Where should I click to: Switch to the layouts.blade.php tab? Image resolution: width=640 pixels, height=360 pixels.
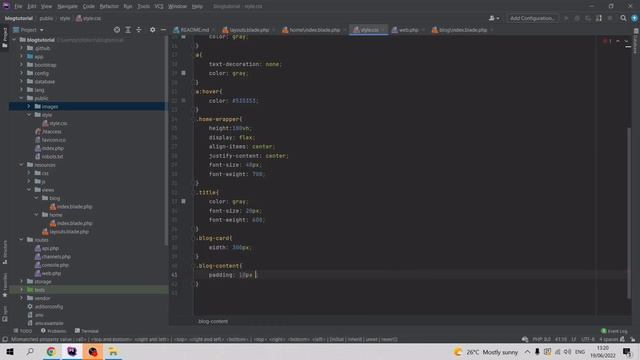(246, 30)
